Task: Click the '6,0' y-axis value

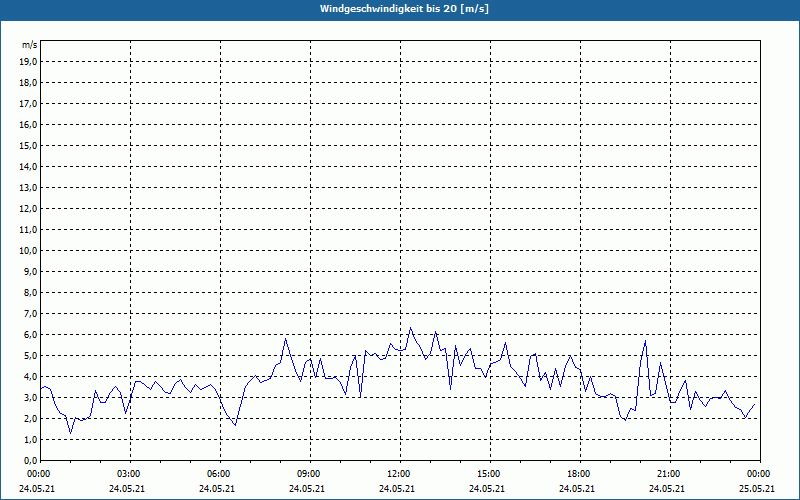Action: (x=31, y=335)
